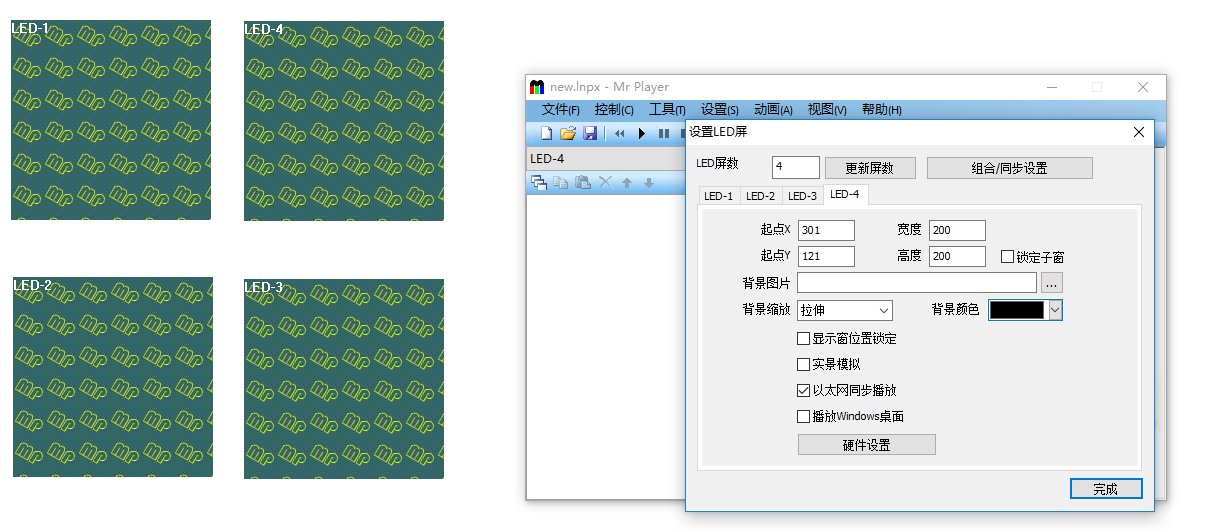Click the LED屏数 input field
This screenshot has height=531, width=1215.
[x=796, y=167]
